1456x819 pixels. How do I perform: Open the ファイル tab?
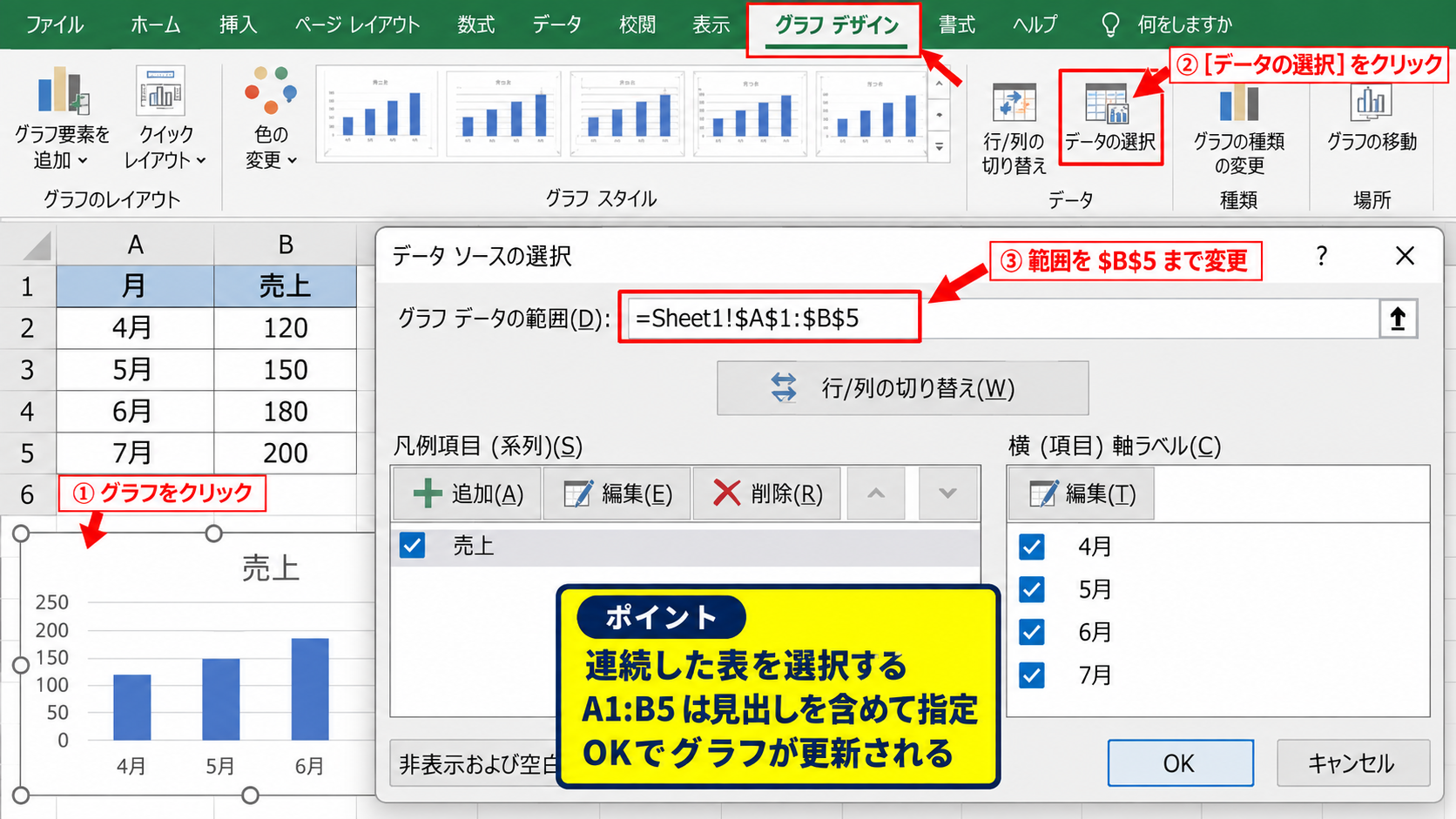pyautogui.click(x=54, y=24)
